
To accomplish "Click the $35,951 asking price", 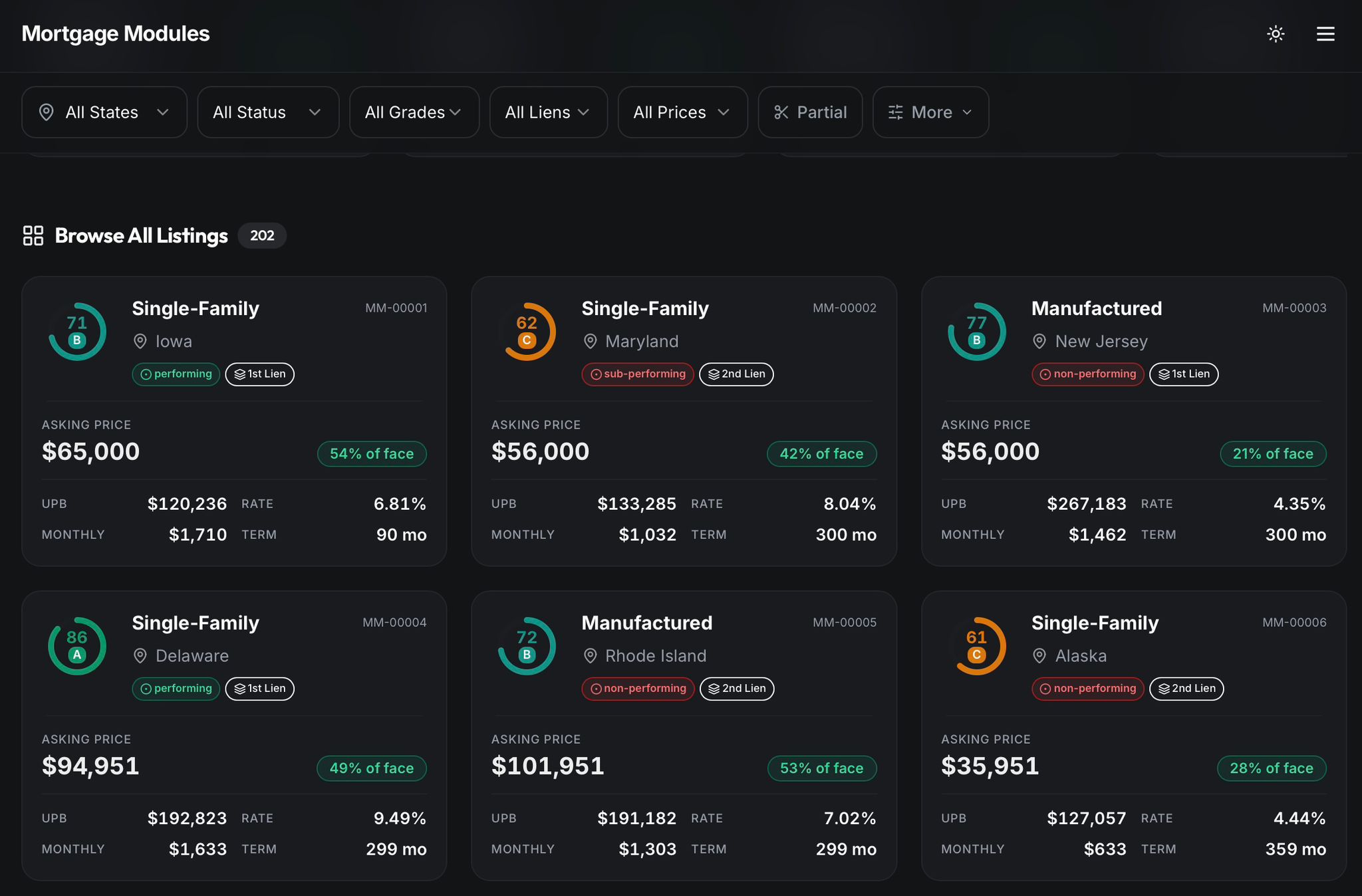I will pyautogui.click(x=990, y=766).
